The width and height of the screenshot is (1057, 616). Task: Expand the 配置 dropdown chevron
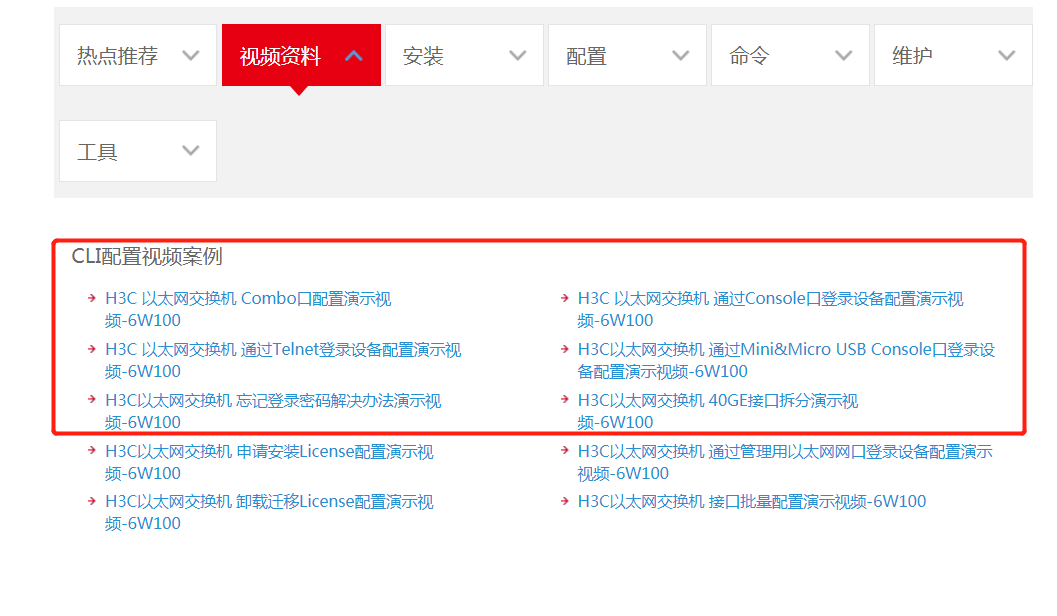pyautogui.click(x=681, y=56)
